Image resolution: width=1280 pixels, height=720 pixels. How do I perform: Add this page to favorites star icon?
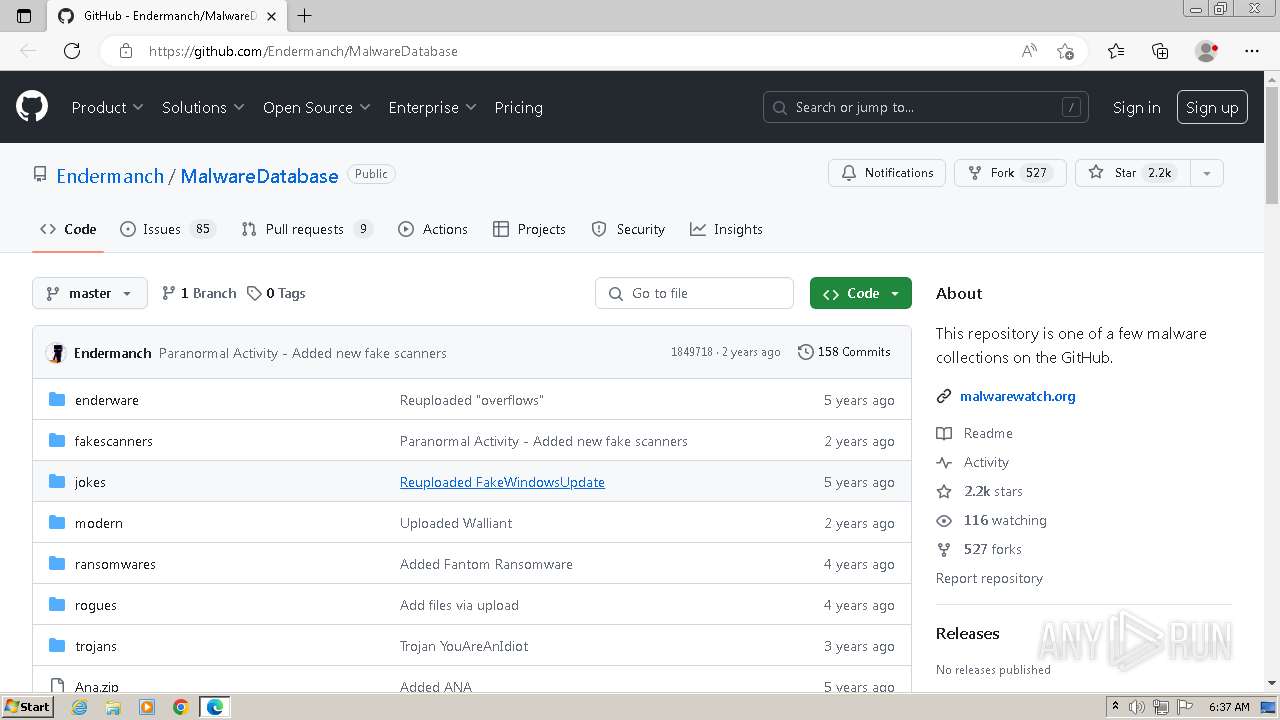[x=1065, y=51]
